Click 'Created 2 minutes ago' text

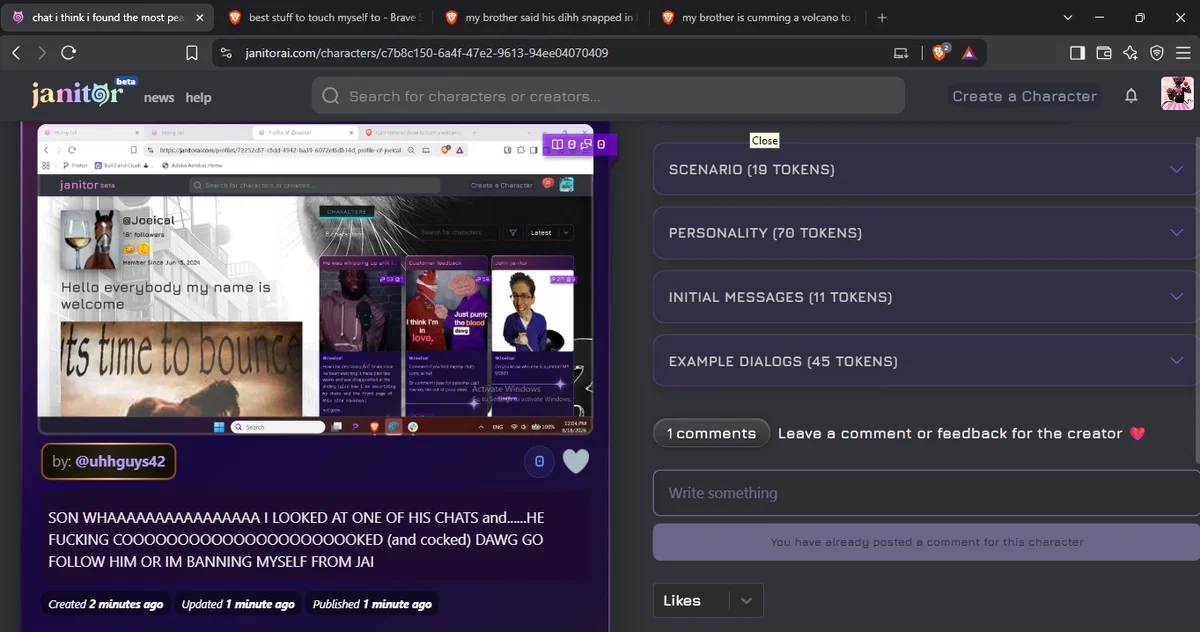(x=105, y=604)
